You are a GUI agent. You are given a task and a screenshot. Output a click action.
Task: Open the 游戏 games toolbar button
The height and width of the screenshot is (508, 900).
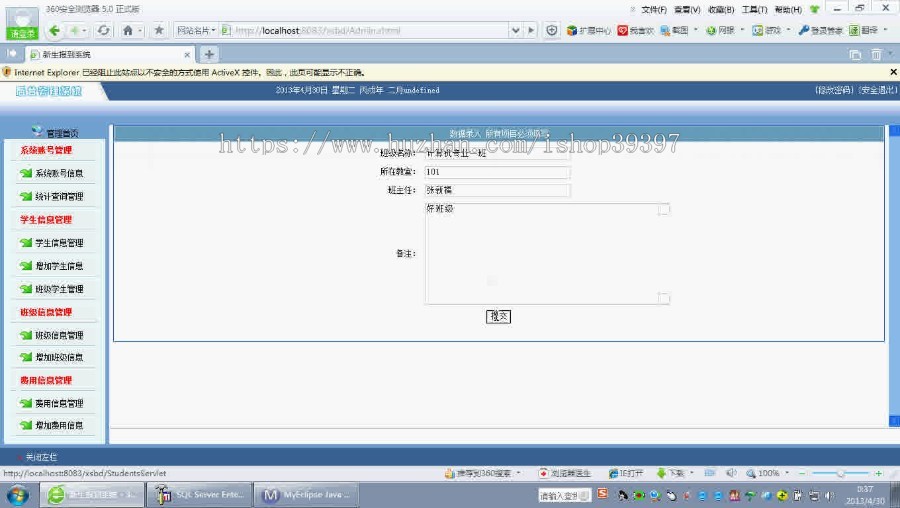(767, 30)
